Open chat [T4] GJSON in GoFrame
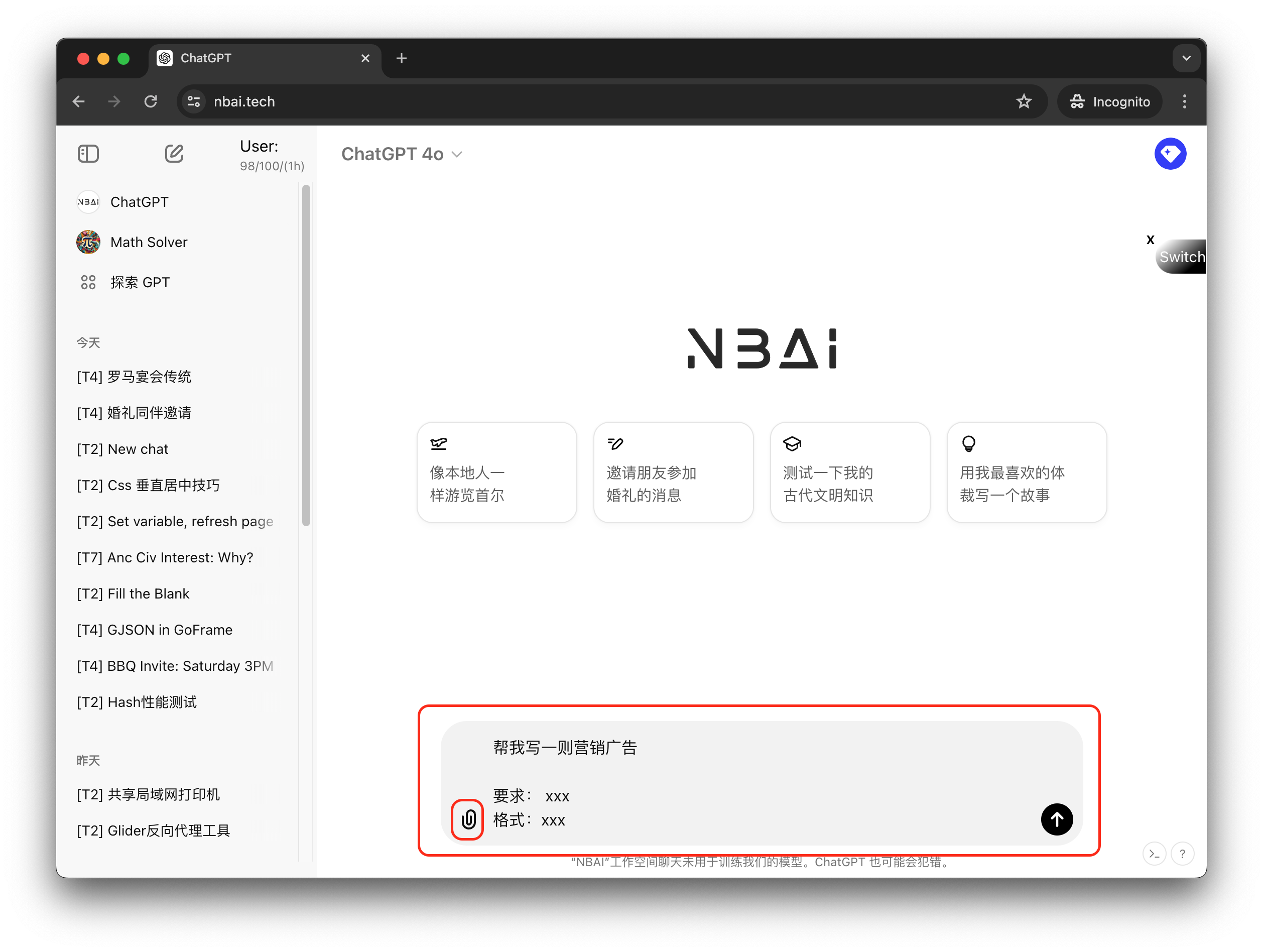1263x952 pixels. (x=154, y=630)
